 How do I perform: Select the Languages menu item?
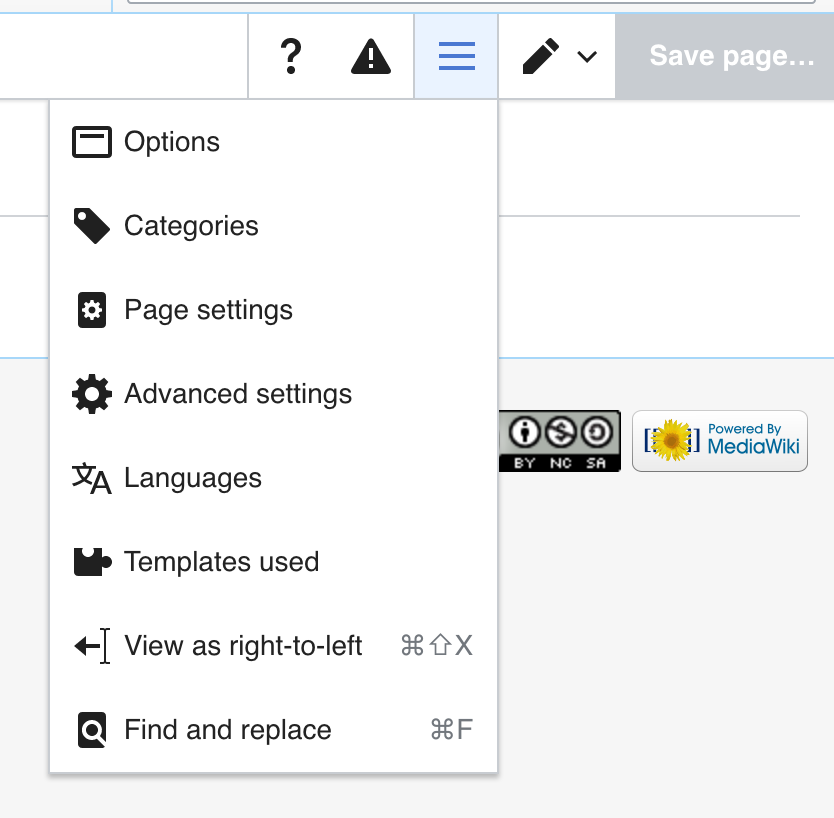coord(193,478)
